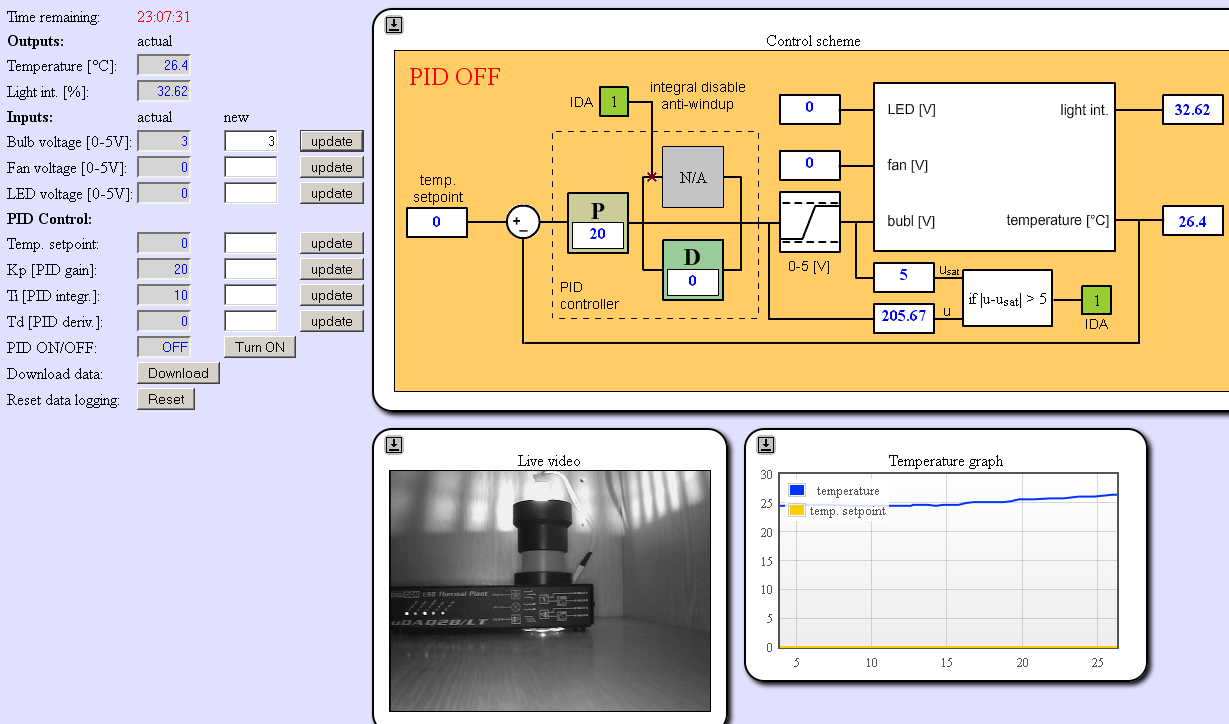Update the Td PID deriv. value
1229x724 pixels.
coord(332,321)
